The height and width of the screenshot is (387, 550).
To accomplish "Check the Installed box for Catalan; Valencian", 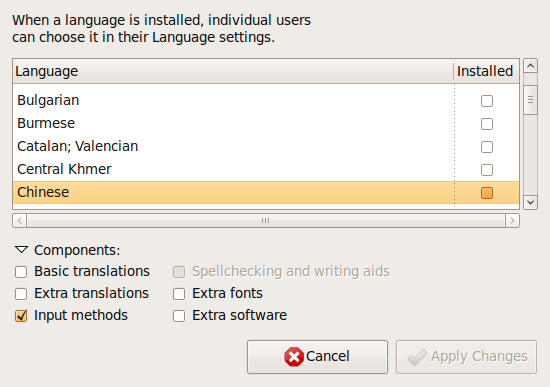I will [x=487, y=147].
